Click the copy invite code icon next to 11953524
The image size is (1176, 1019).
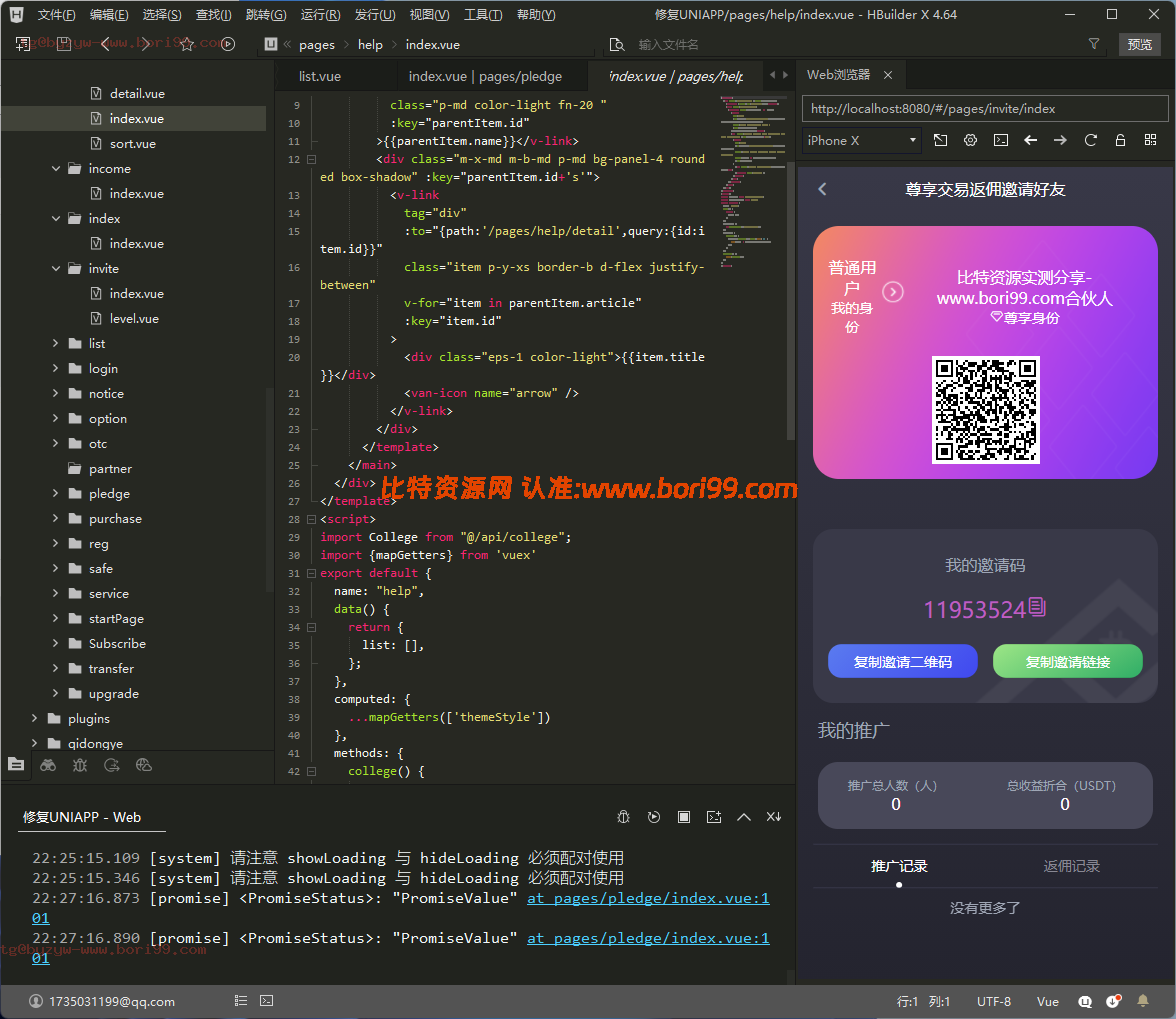click(x=1036, y=607)
